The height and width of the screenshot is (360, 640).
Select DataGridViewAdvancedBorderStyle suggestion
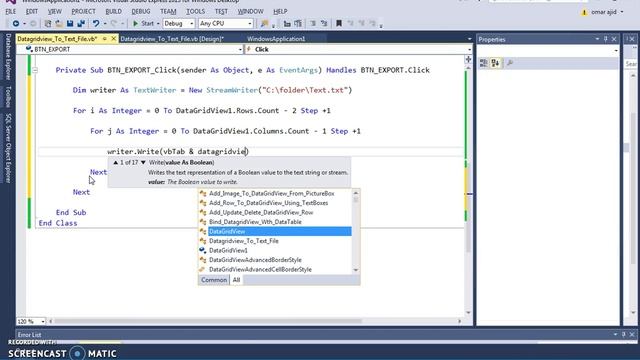point(255,260)
